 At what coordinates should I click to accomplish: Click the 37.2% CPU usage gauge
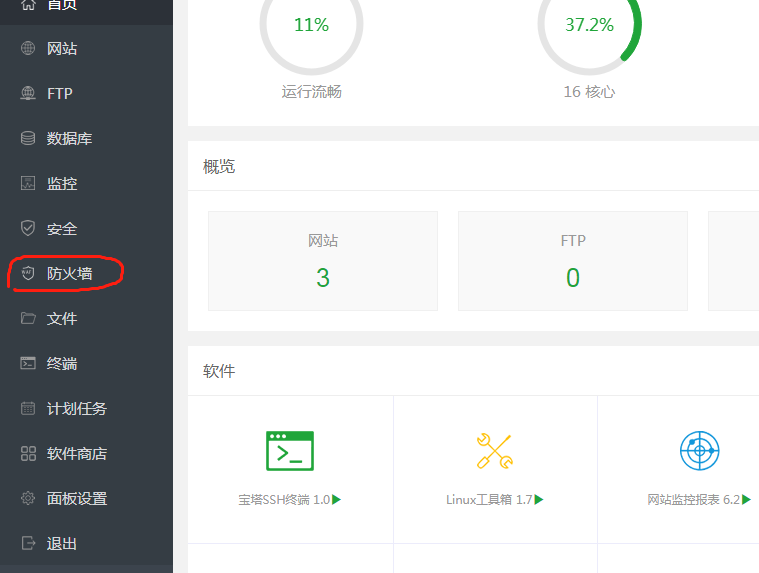[589, 25]
